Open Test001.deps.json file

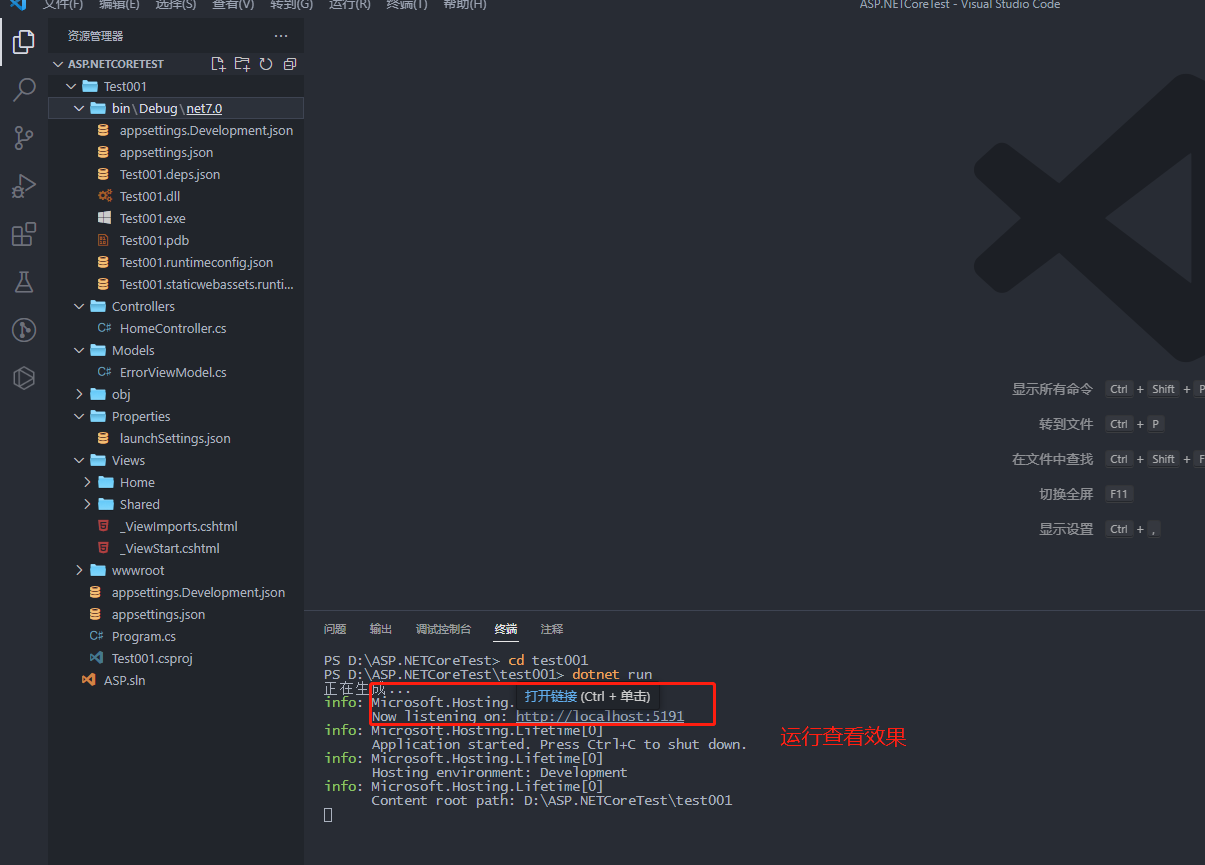[170, 174]
